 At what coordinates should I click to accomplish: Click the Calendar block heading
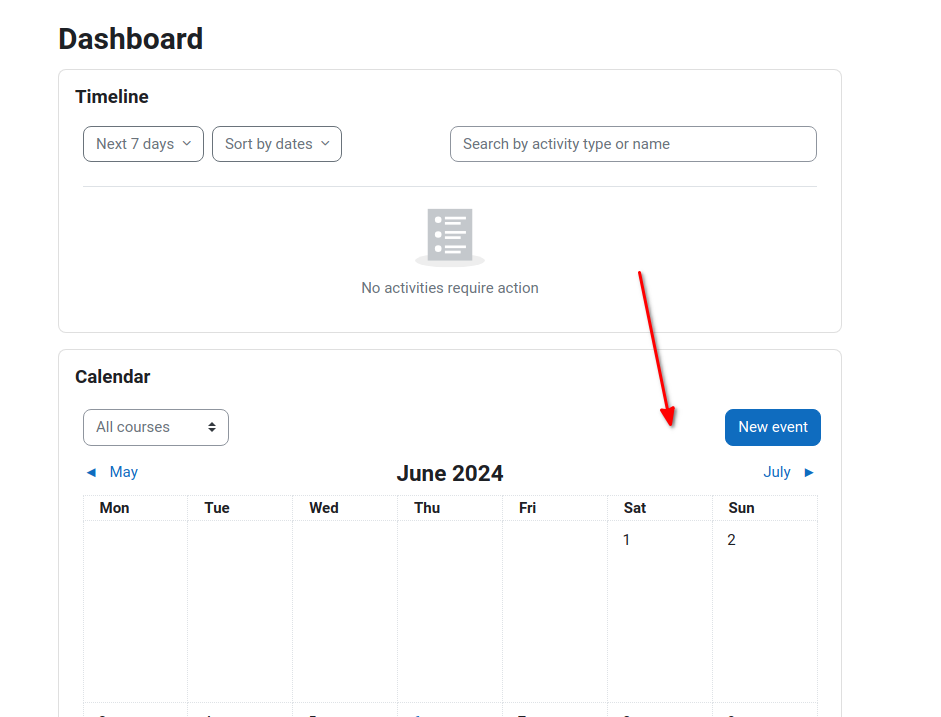tap(112, 377)
